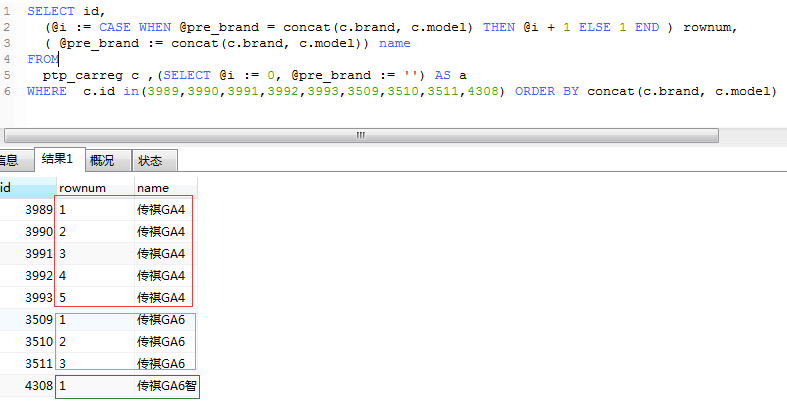The image size is (787, 403).
Task: Click the value 4308 in the IN list
Action: 483,91
